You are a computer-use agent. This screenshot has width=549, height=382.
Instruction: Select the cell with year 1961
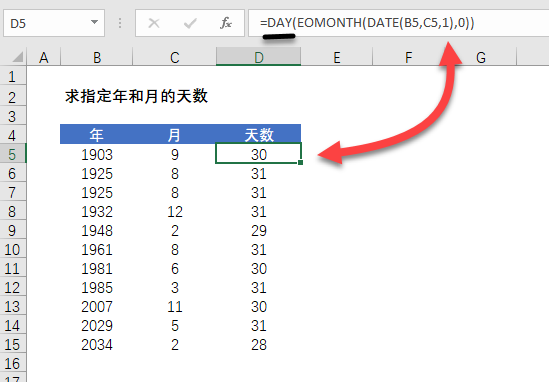click(x=97, y=249)
